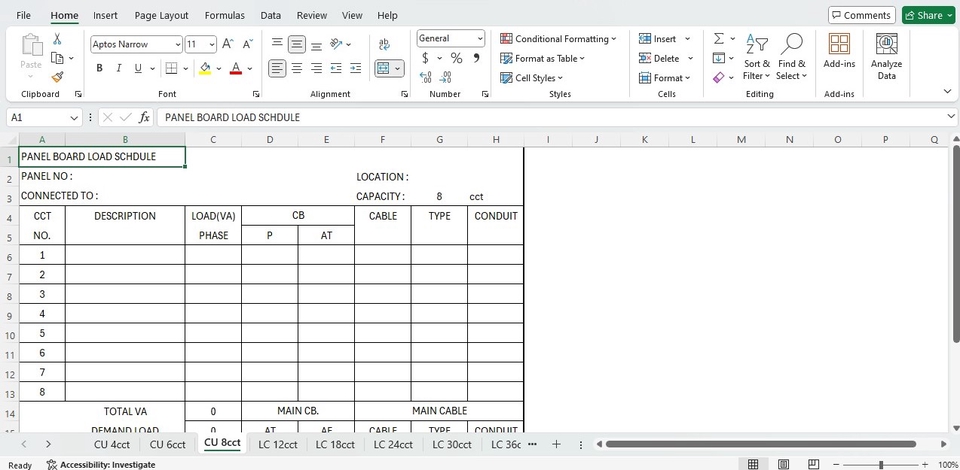960x470 pixels.
Task: Open the Orientation text angle tool
Action: click(336, 44)
